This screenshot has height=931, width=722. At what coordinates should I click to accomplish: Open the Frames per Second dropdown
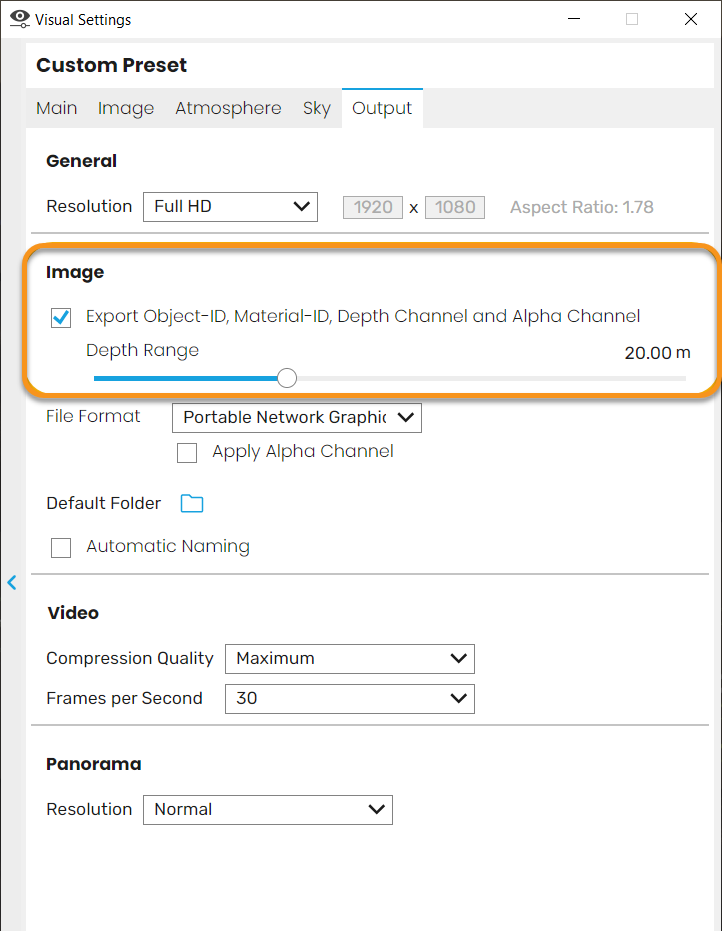350,699
